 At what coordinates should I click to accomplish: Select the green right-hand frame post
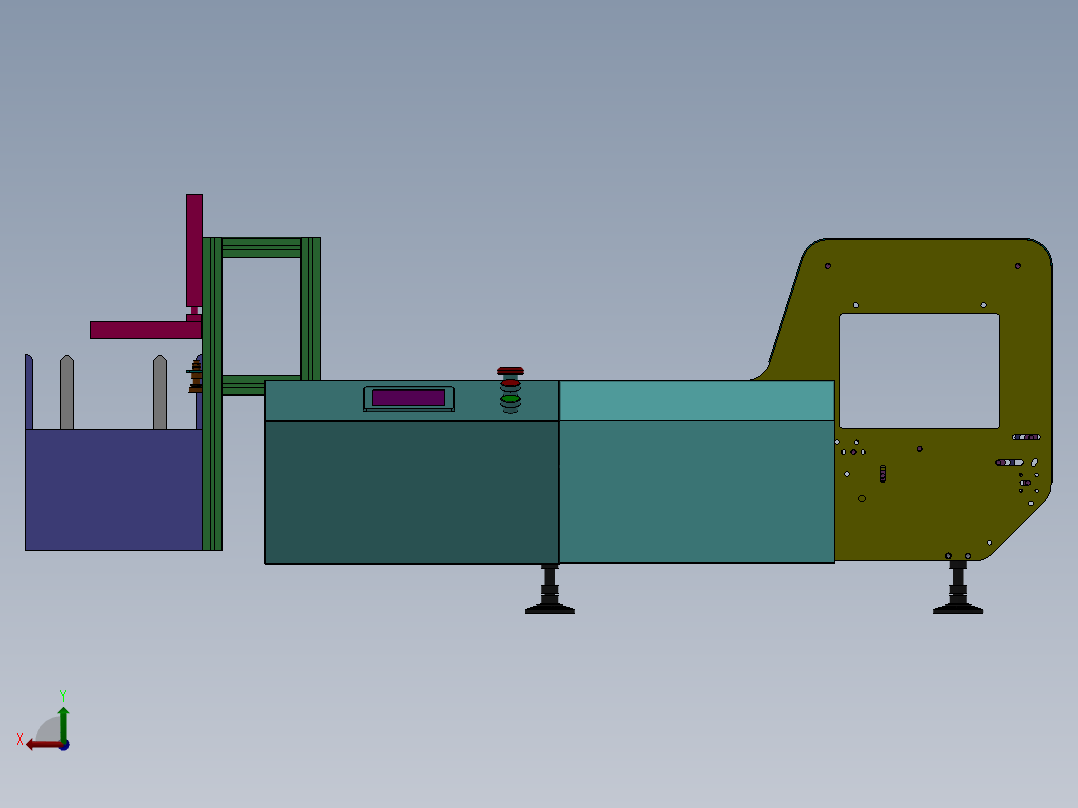coord(311,309)
